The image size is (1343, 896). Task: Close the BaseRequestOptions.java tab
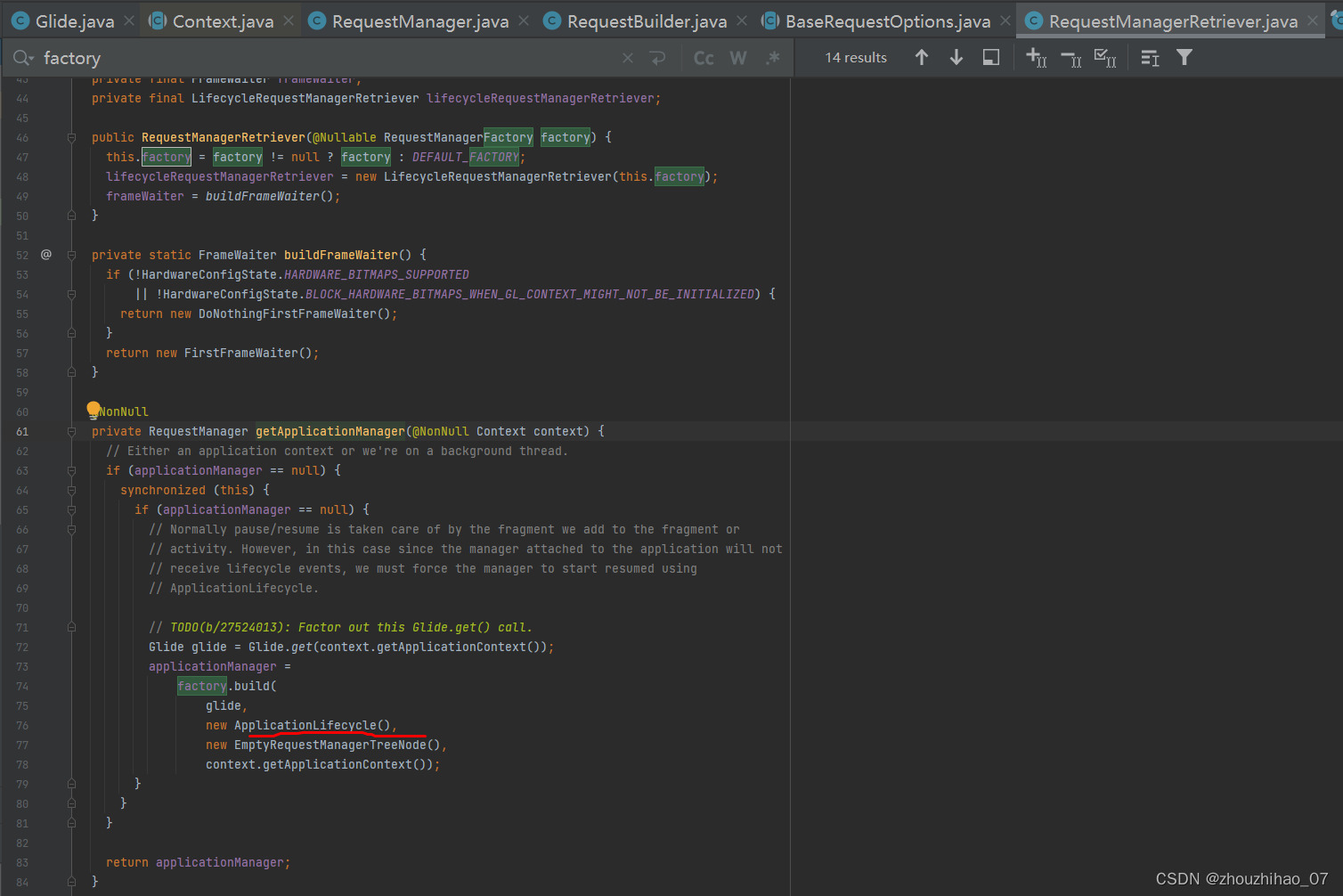click(x=1005, y=20)
